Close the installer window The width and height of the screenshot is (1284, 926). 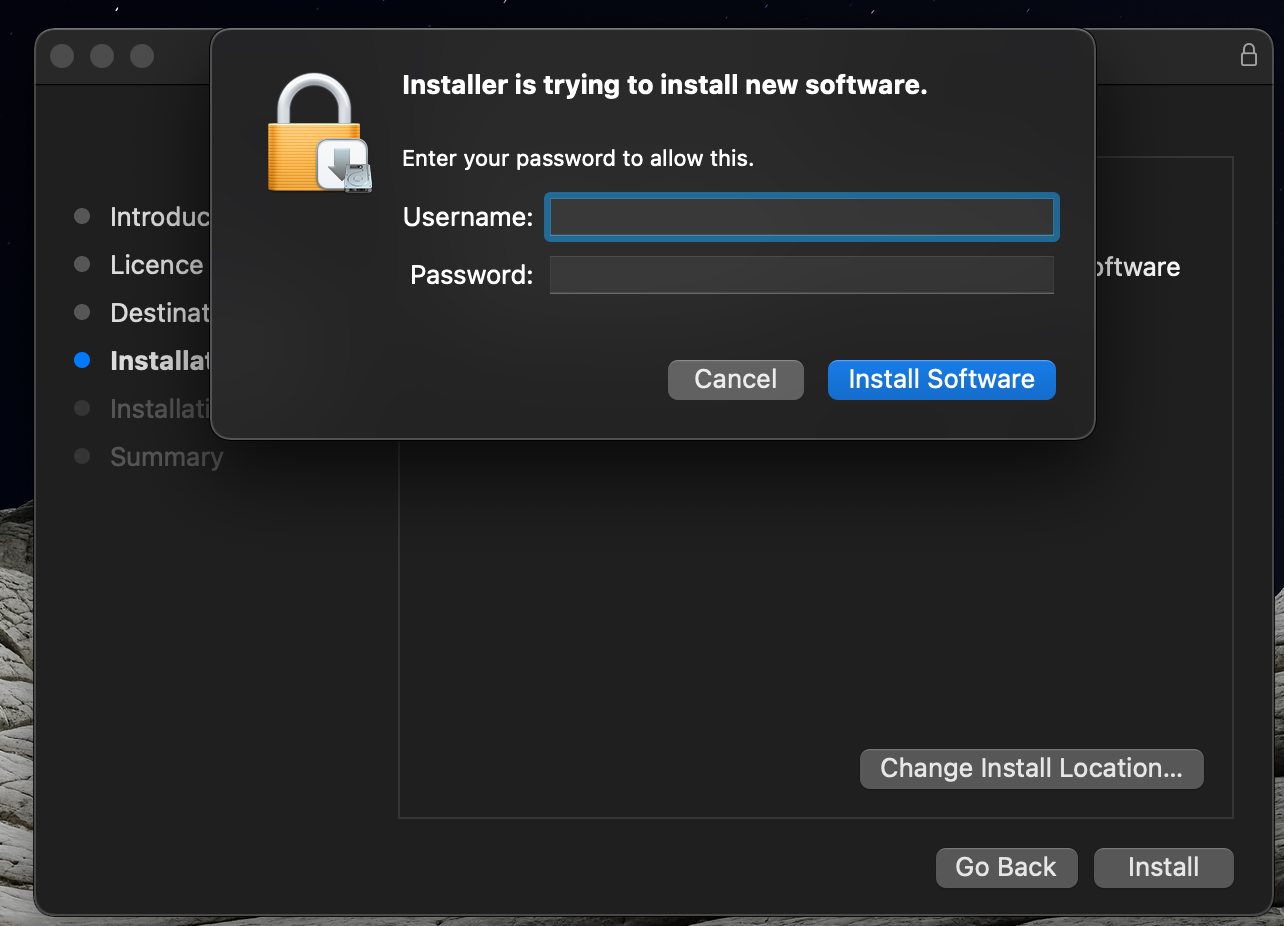(x=62, y=56)
